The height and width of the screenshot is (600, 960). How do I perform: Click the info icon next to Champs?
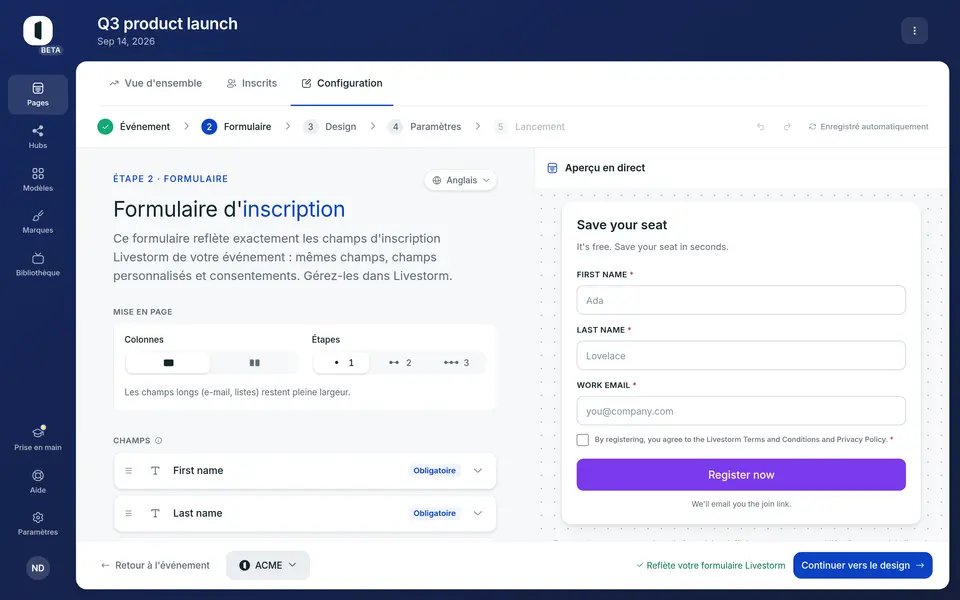159,440
